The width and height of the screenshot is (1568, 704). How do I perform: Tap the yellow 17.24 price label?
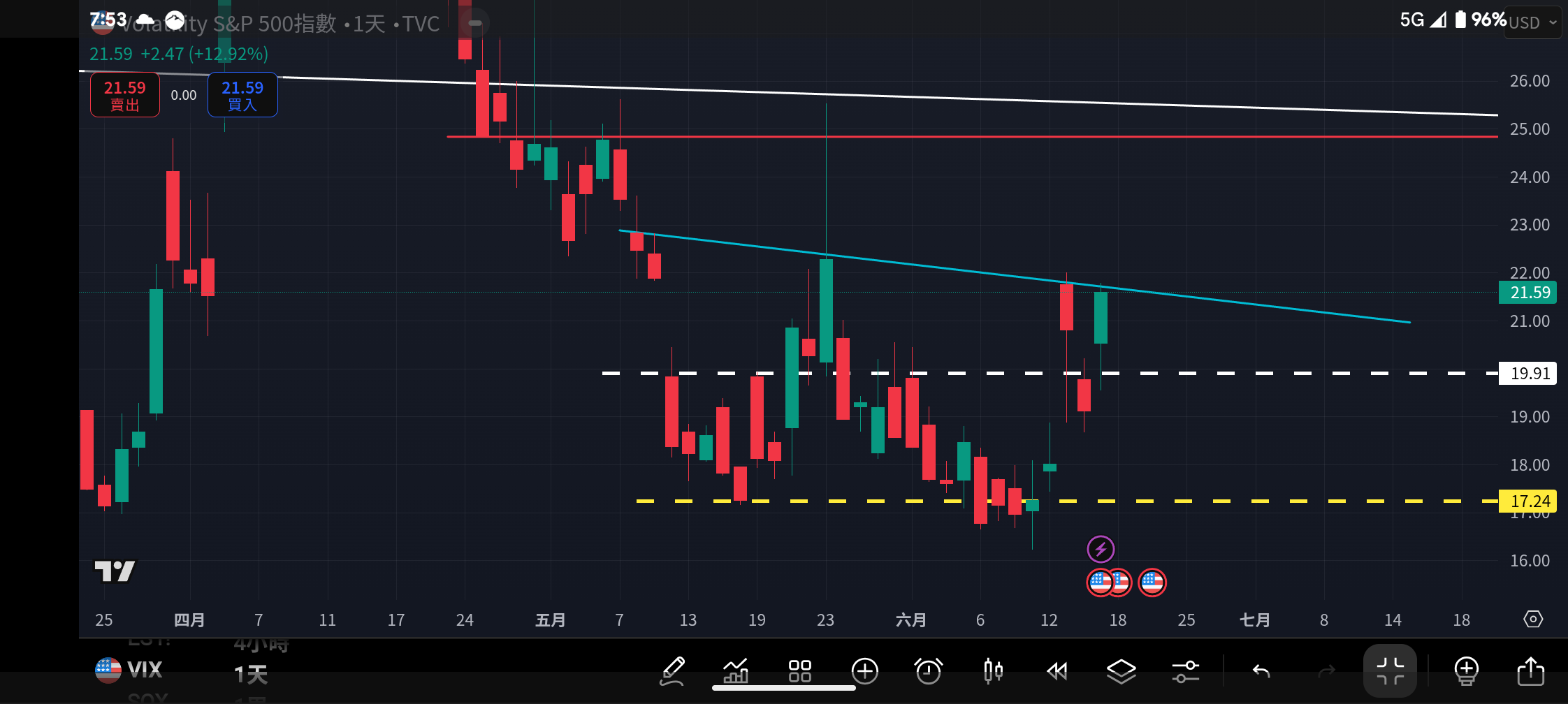pyautogui.click(x=1528, y=501)
